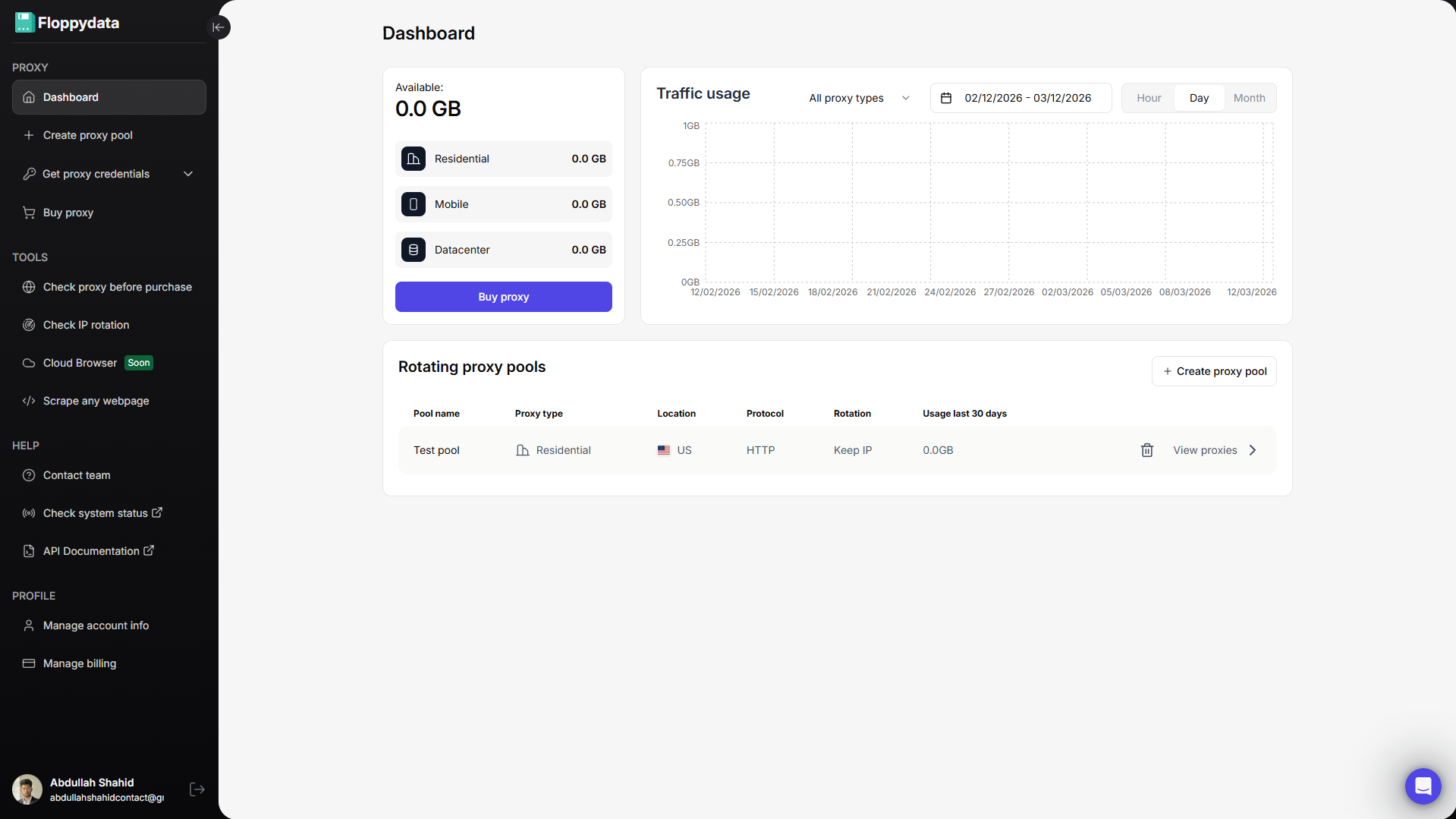Viewport: 1456px width, 819px height.
Task: Collapse the sidebar with arrow button
Action: pyautogui.click(x=218, y=27)
